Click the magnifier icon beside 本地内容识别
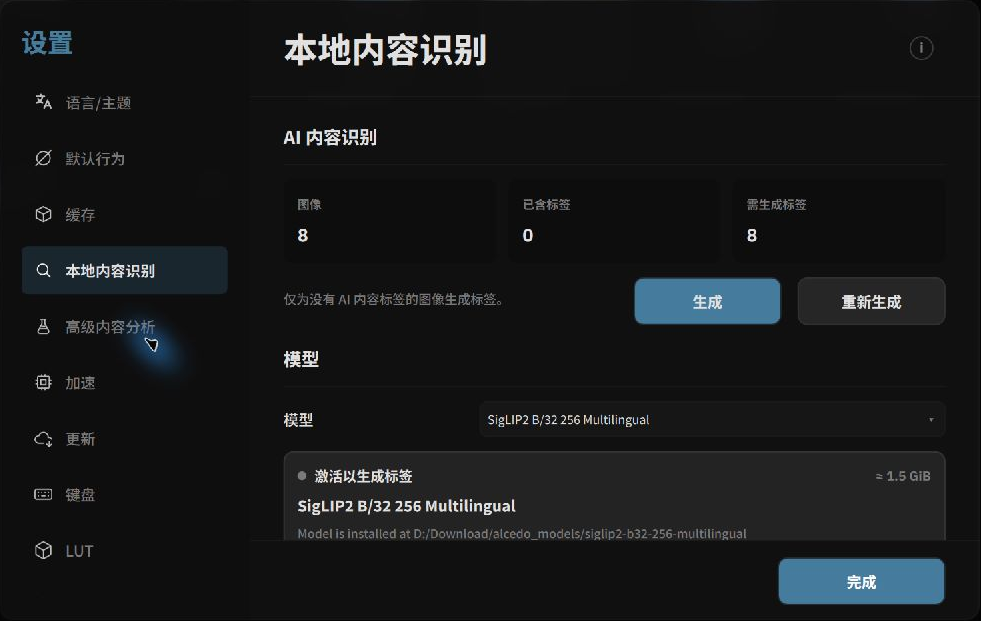The height and width of the screenshot is (621, 981). tap(43, 270)
